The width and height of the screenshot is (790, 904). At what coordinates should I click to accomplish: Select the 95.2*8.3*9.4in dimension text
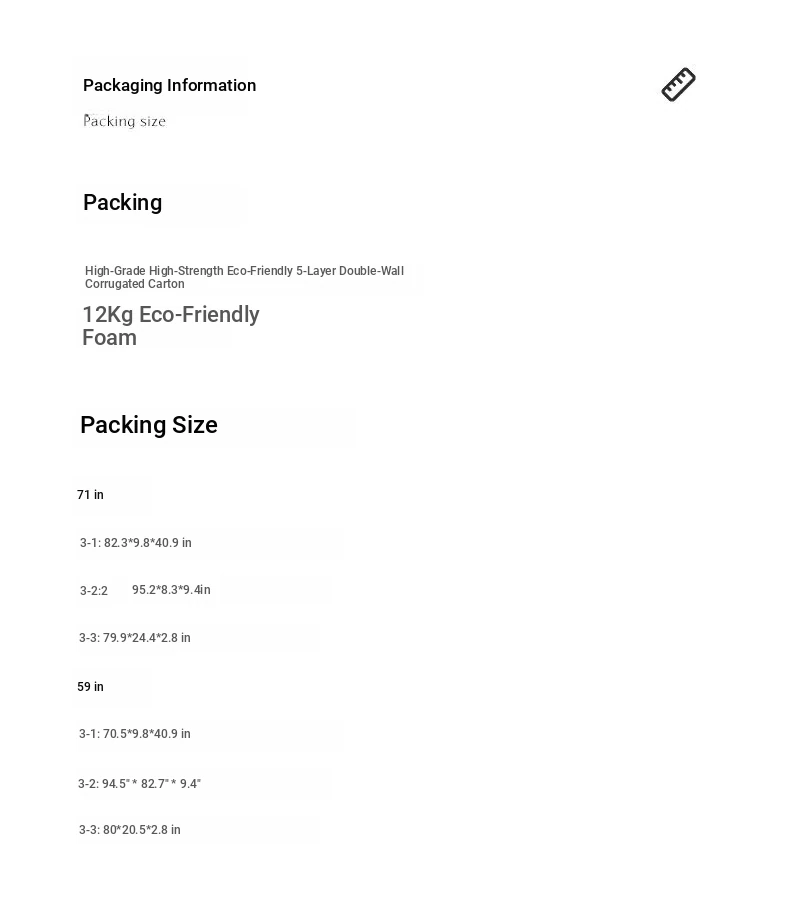171,590
